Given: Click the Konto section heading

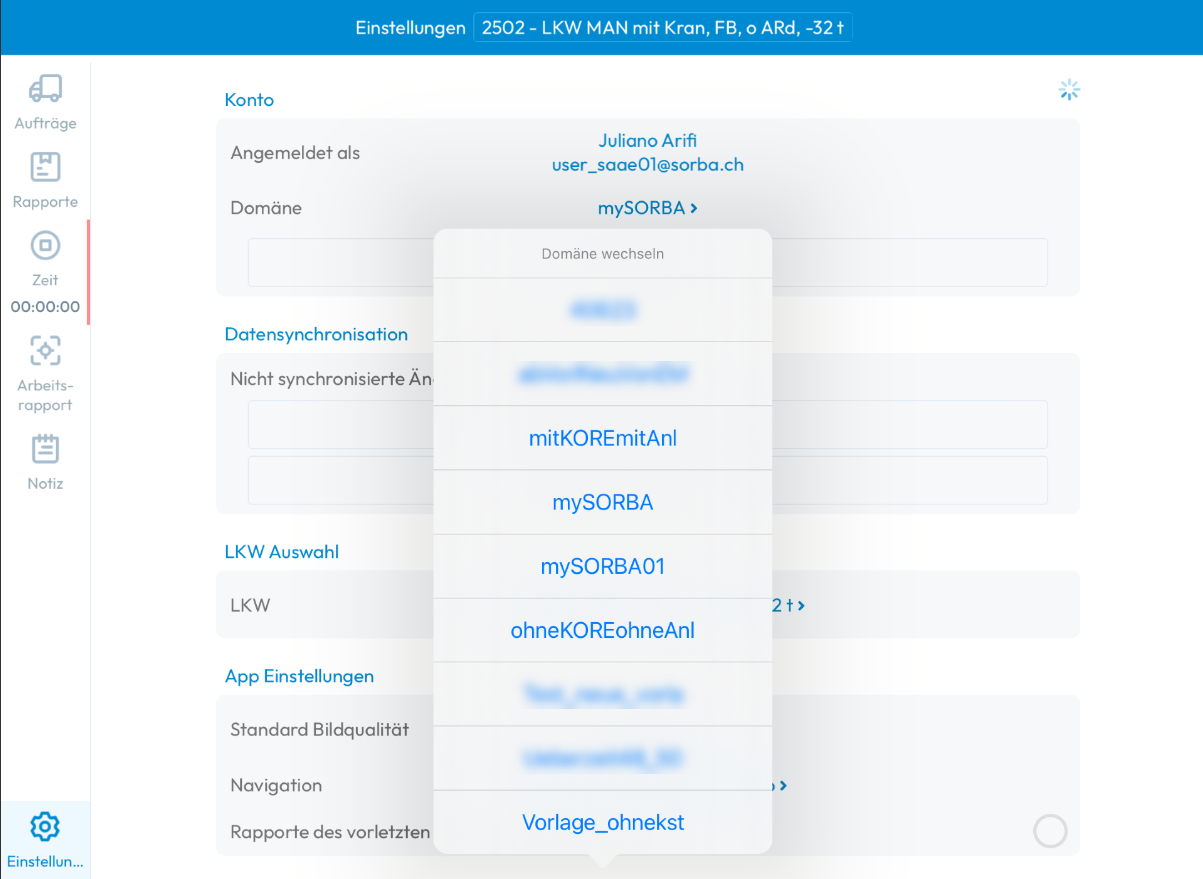Looking at the screenshot, I should 249,100.
